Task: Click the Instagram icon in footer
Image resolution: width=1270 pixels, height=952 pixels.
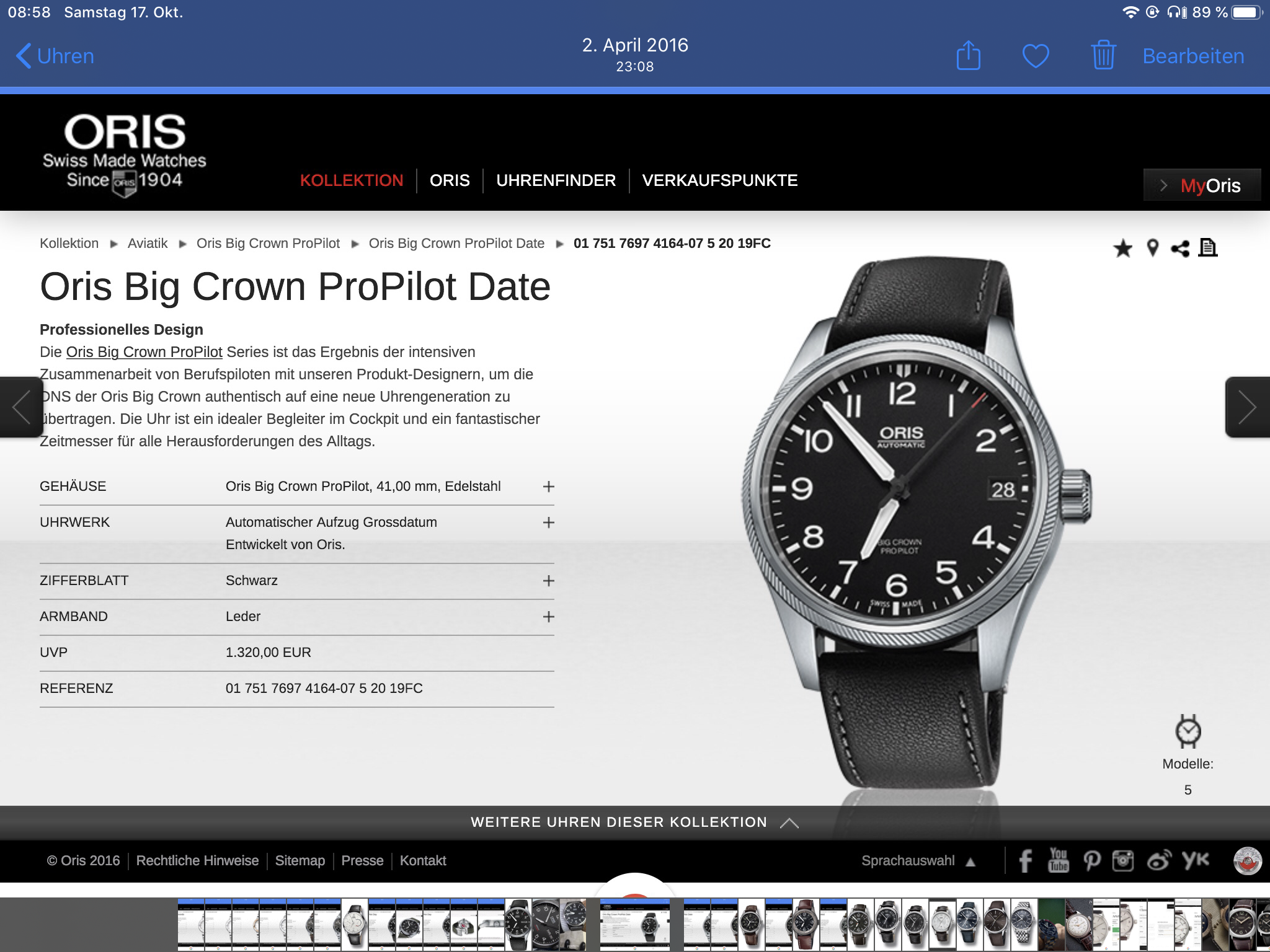Action: pyautogui.click(x=1123, y=861)
